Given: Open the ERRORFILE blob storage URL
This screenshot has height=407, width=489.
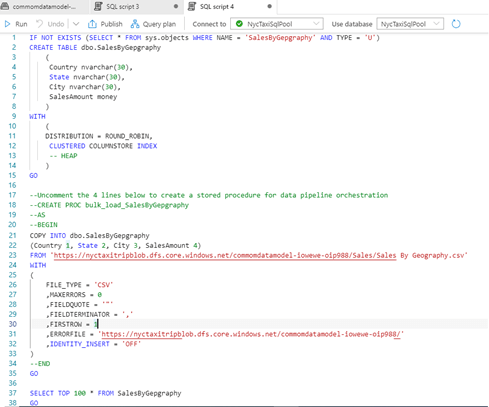Looking at the screenshot, I should (x=251, y=334).
